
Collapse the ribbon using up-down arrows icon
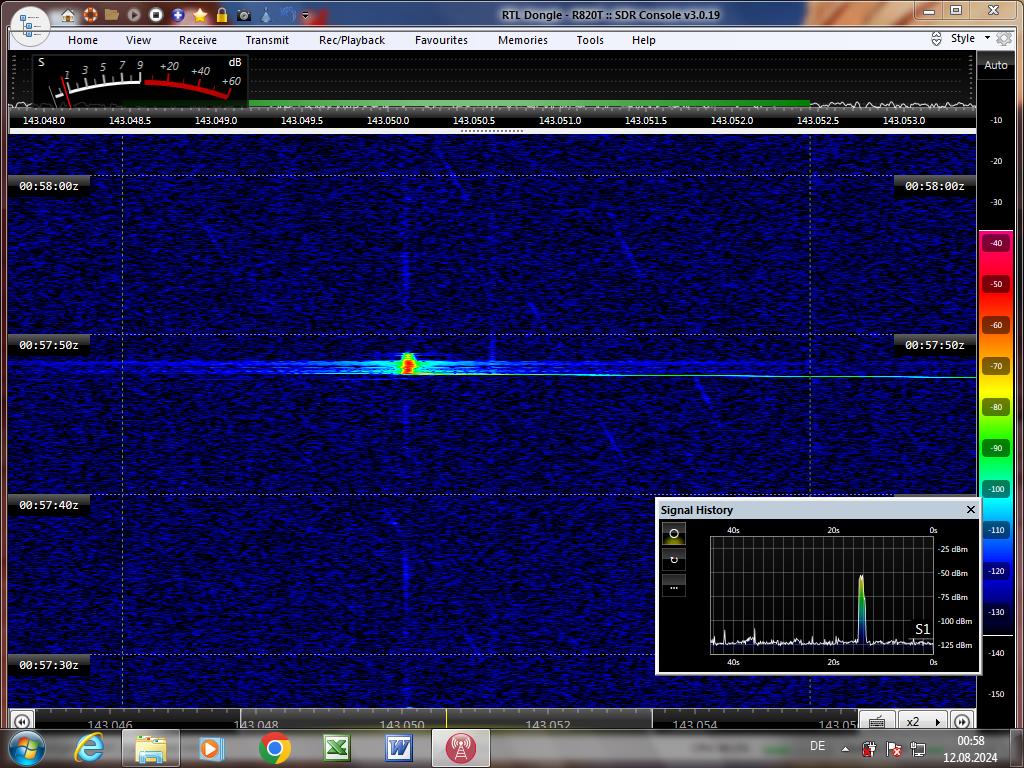pos(936,39)
